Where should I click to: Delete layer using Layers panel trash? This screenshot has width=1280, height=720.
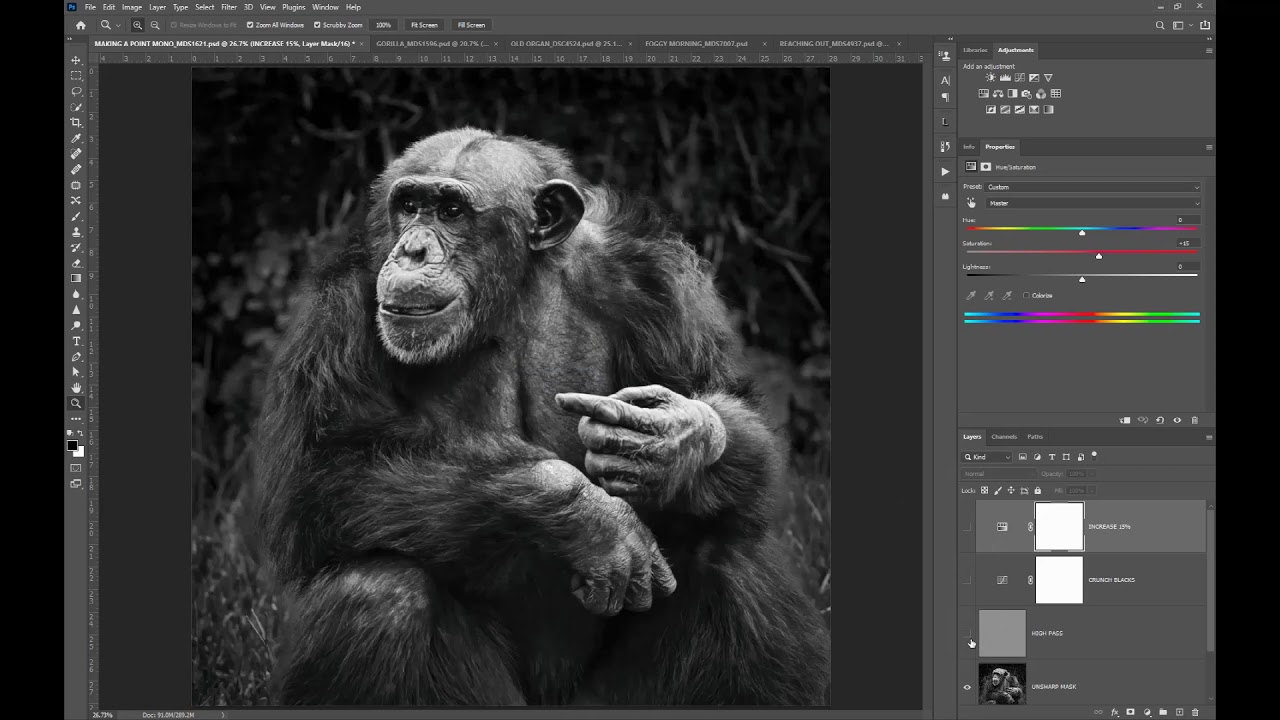1195,712
